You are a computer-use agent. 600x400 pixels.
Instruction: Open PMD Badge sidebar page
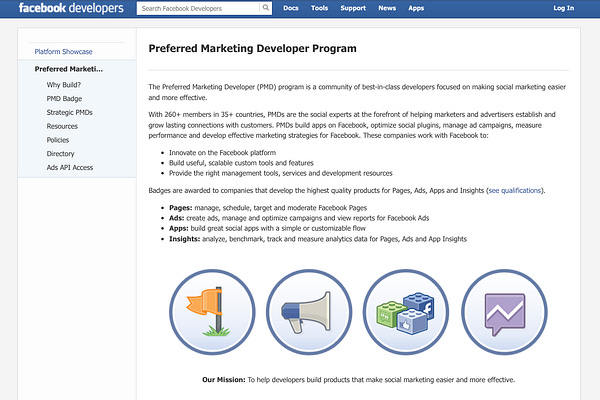tap(64, 99)
